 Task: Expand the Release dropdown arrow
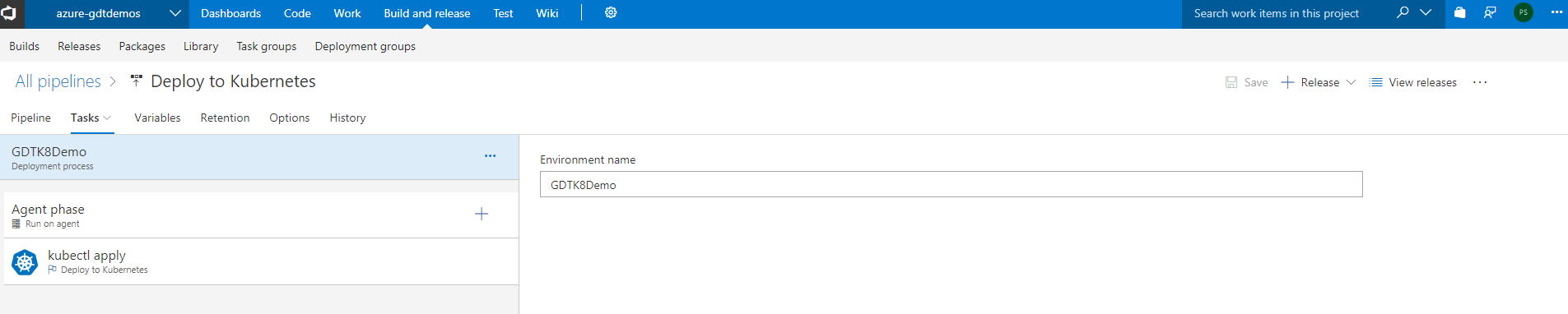(1351, 82)
